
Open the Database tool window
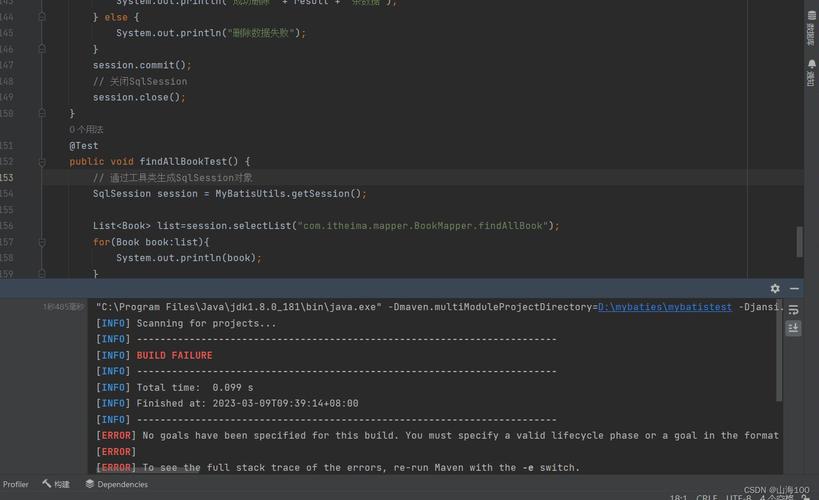[811, 28]
